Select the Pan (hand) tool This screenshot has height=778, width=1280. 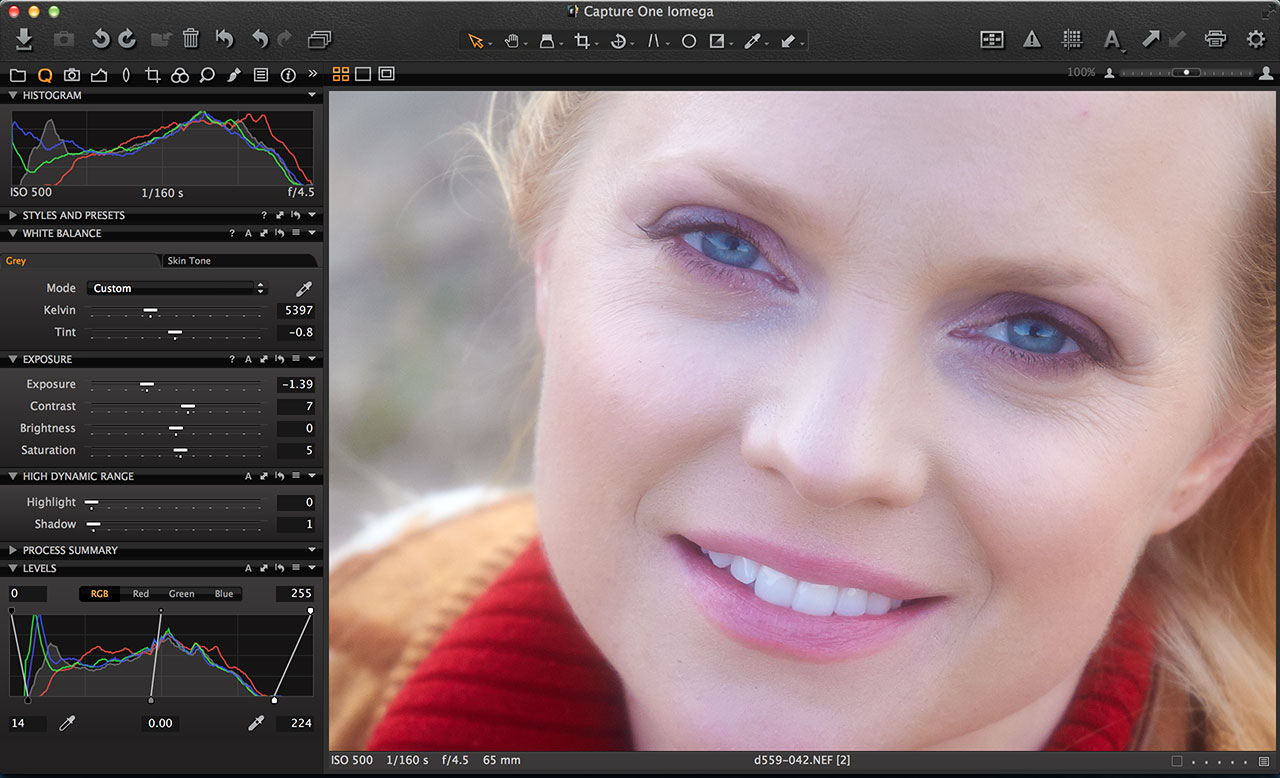[513, 41]
